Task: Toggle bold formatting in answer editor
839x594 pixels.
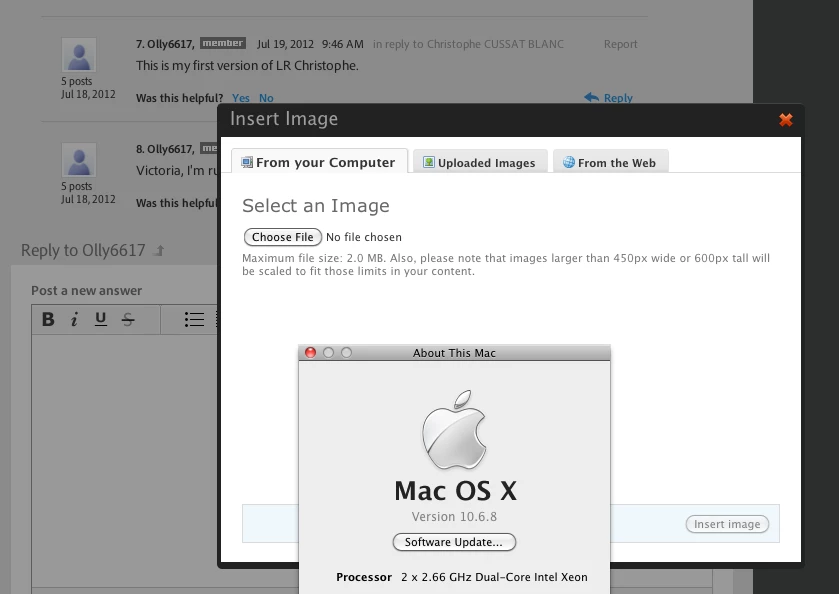Action: (x=48, y=319)
